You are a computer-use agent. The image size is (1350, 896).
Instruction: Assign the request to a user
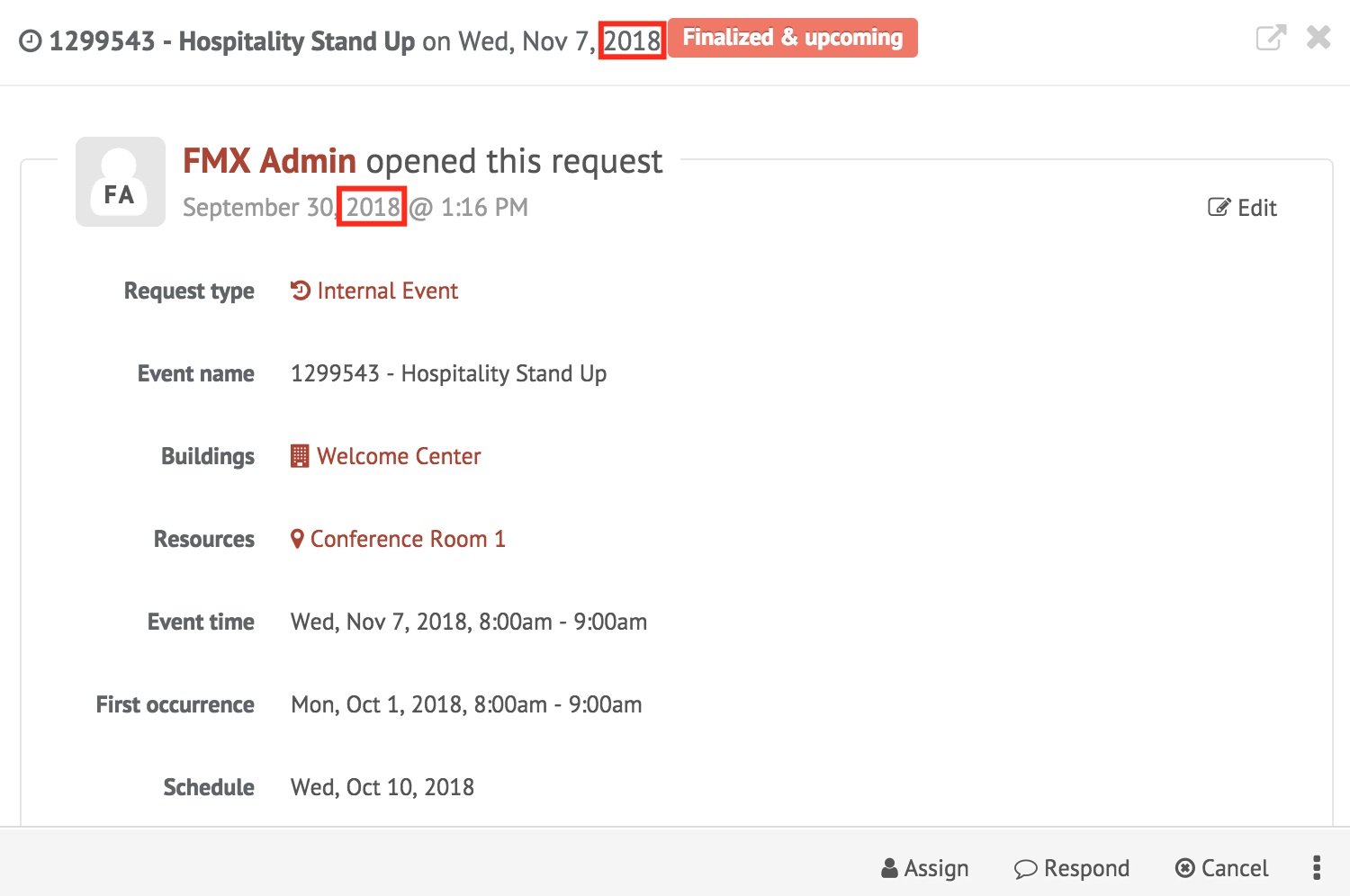(x=925, y=868)
